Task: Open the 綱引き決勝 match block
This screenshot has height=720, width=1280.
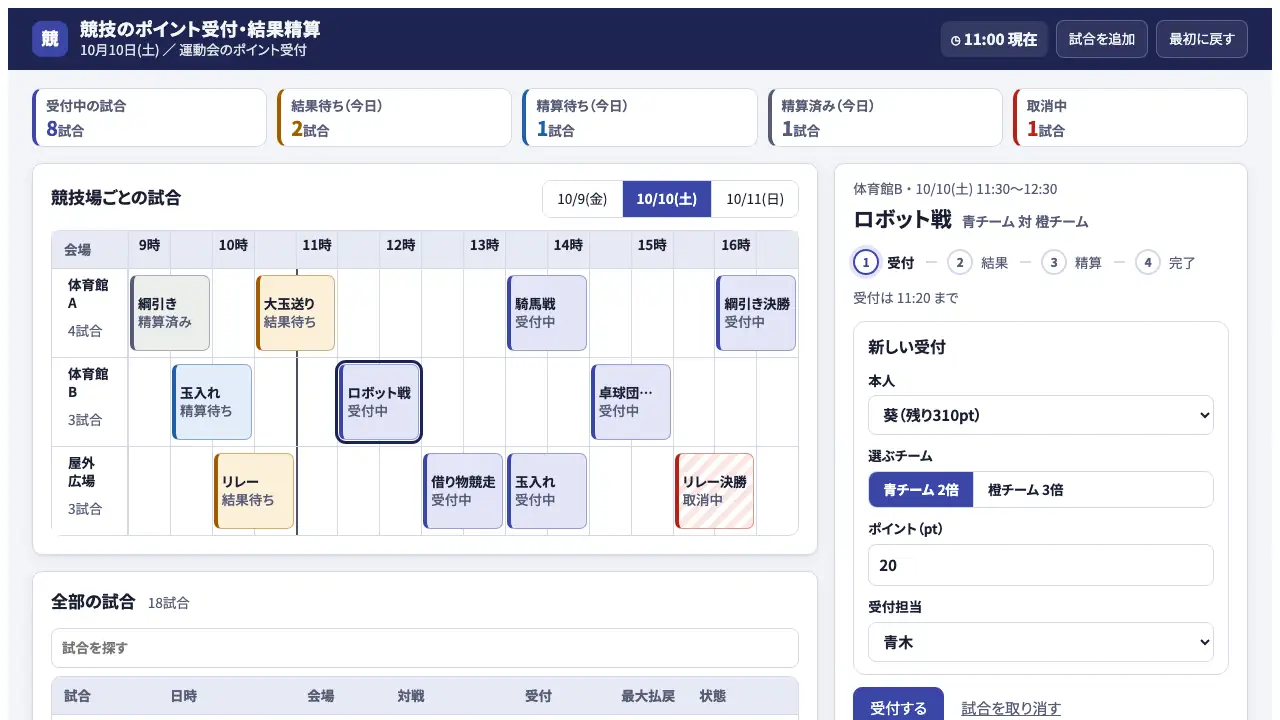Action: [x=756, y=313]
